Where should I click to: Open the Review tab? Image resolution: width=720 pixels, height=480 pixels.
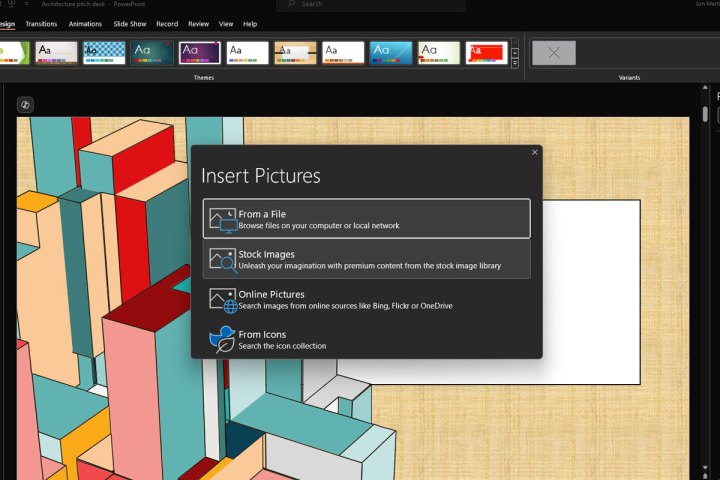(x=199, y=23)
